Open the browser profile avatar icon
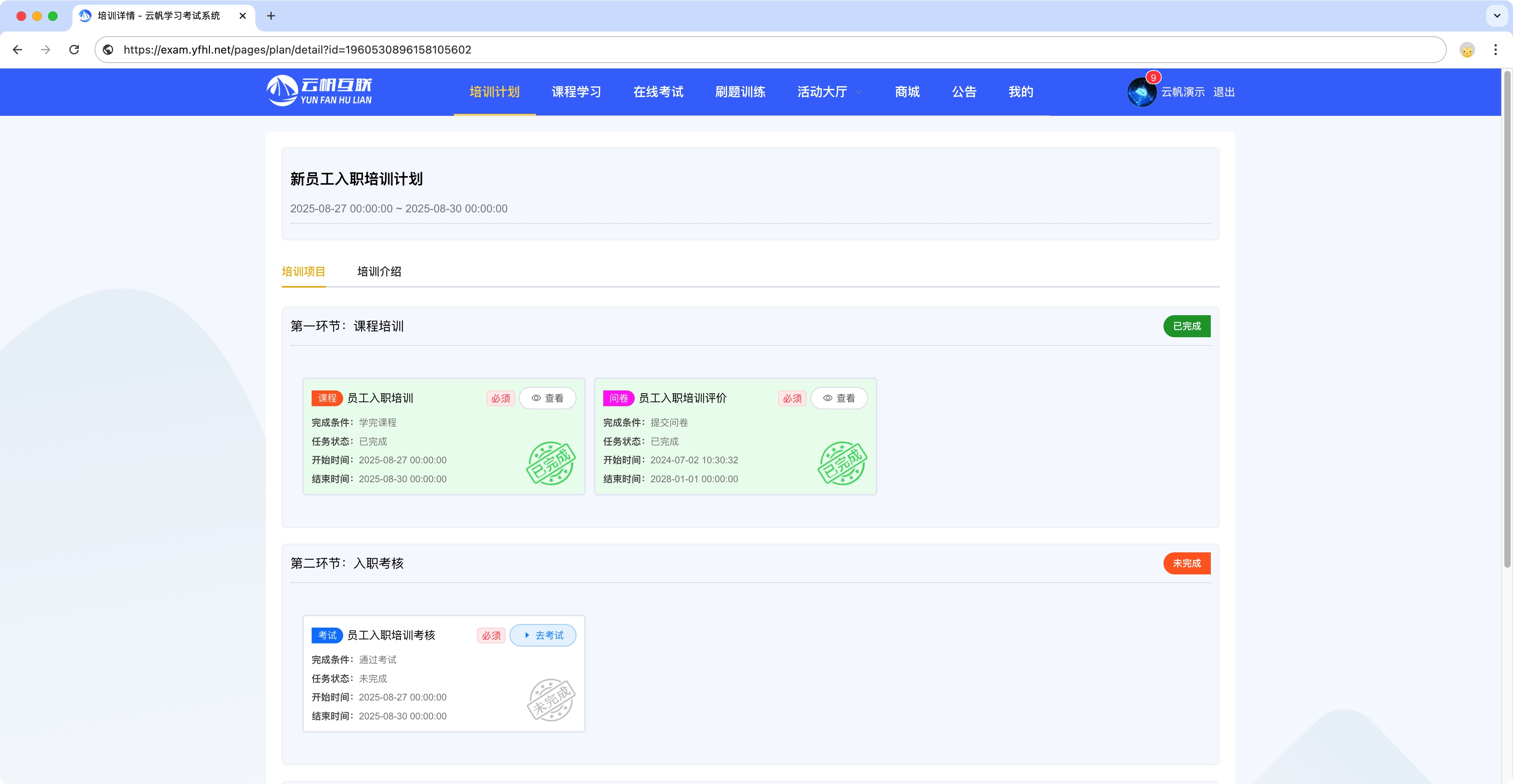1513x784 pixels. pos(1467,50)
